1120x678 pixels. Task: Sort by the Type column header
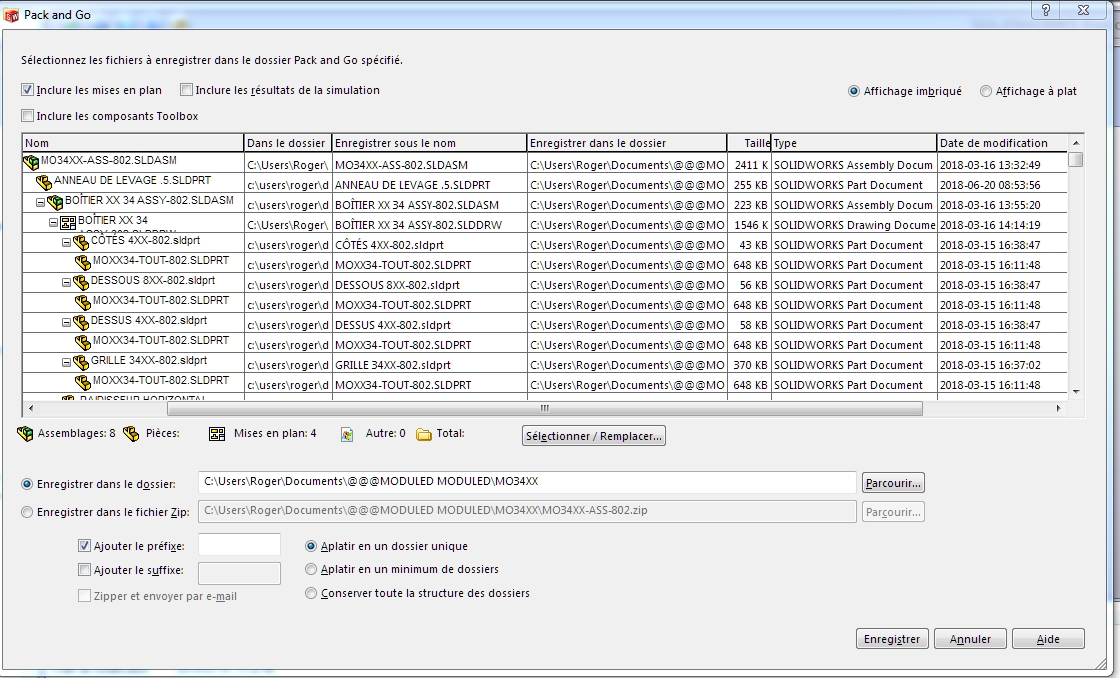(854, 143)
